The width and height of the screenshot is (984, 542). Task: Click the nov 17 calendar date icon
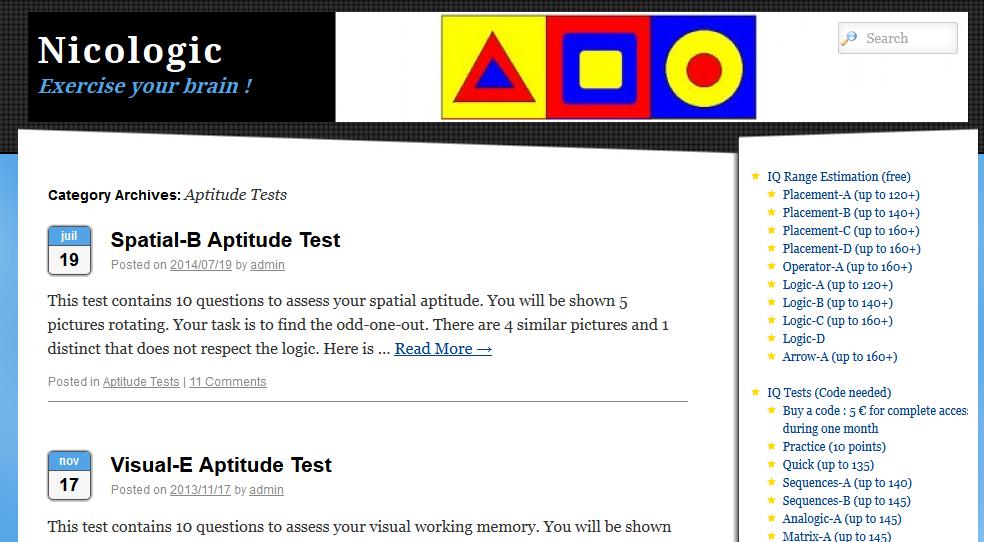(x=69, y=476)
